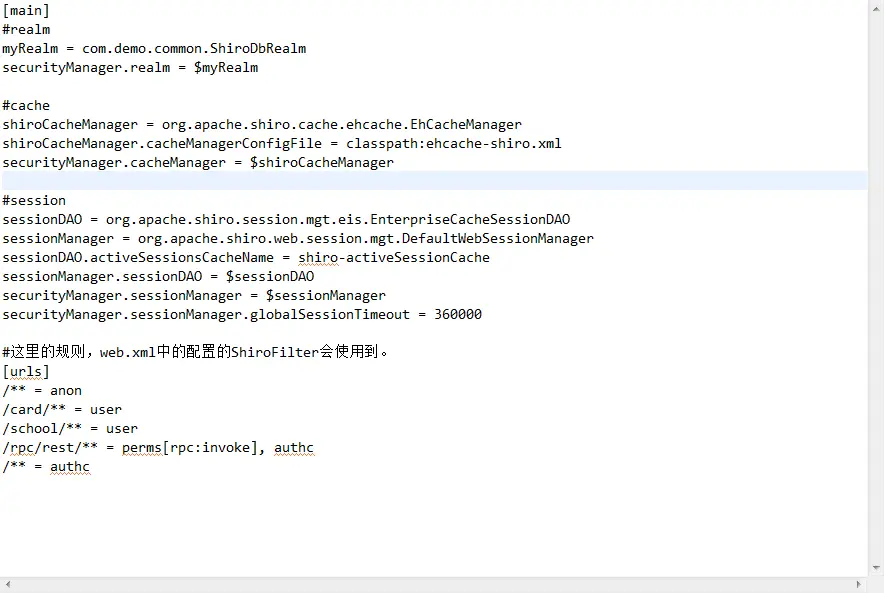
Task: Click the #realm comment line
Action: click(26, 29)
